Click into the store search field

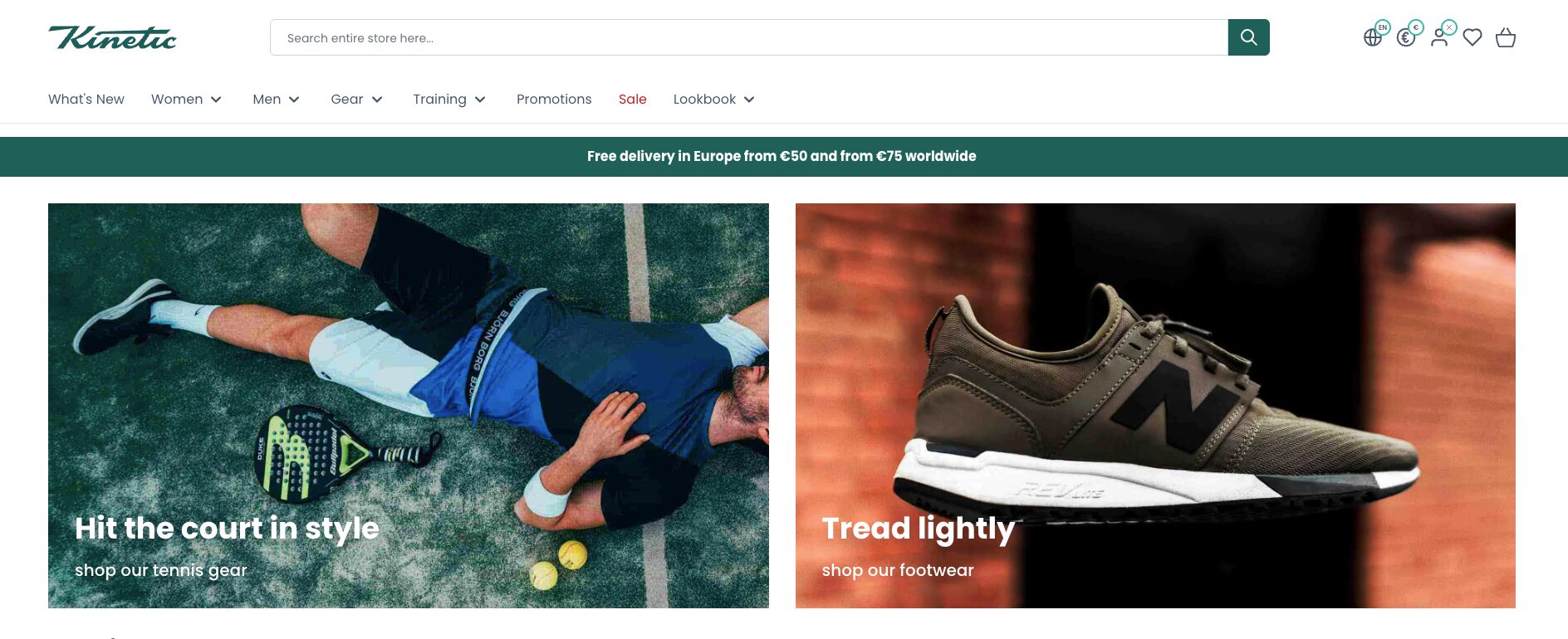click(x=747, y=38)
